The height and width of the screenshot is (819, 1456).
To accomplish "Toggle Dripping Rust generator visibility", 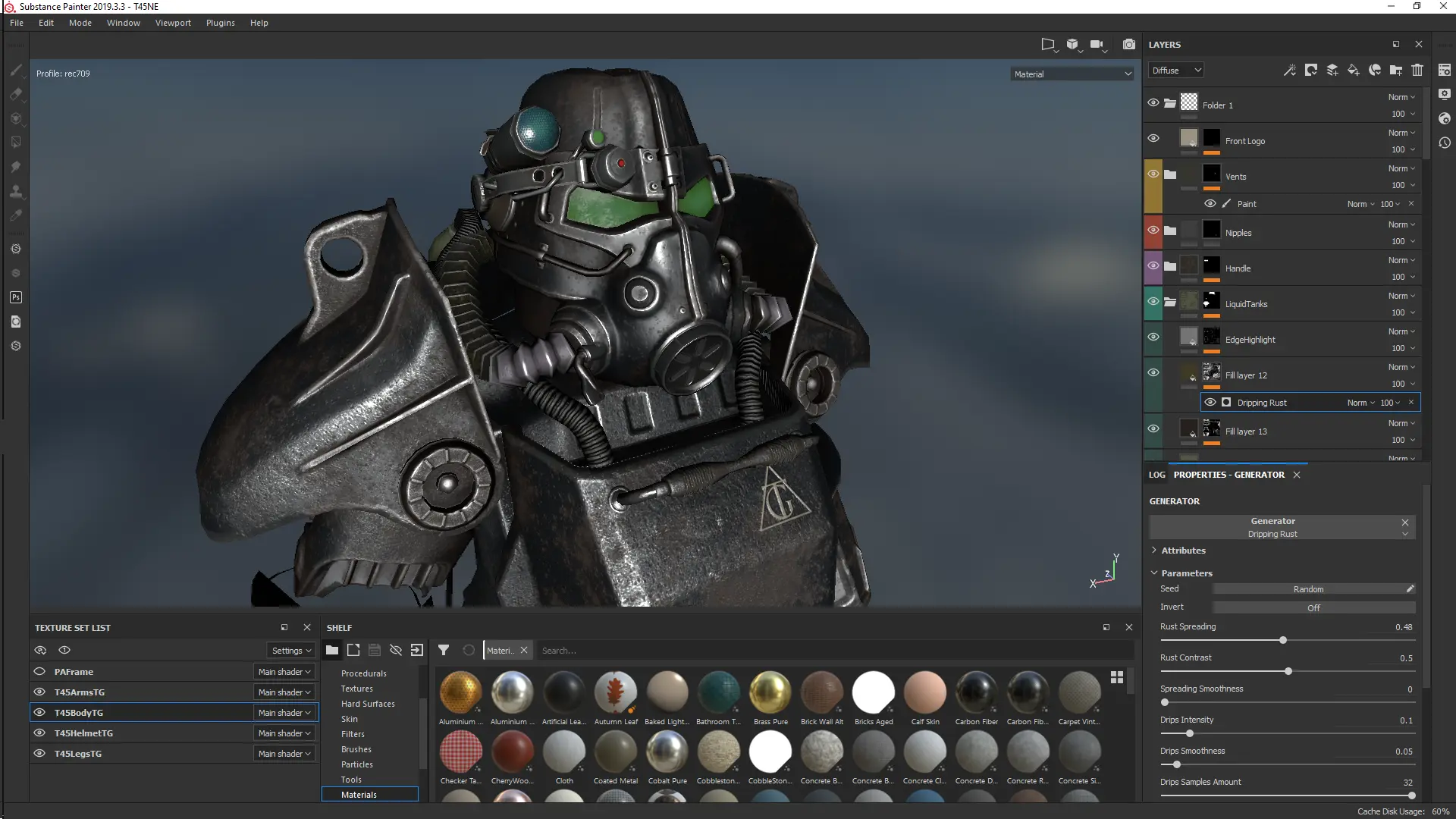I will (x=1210, y=403).
